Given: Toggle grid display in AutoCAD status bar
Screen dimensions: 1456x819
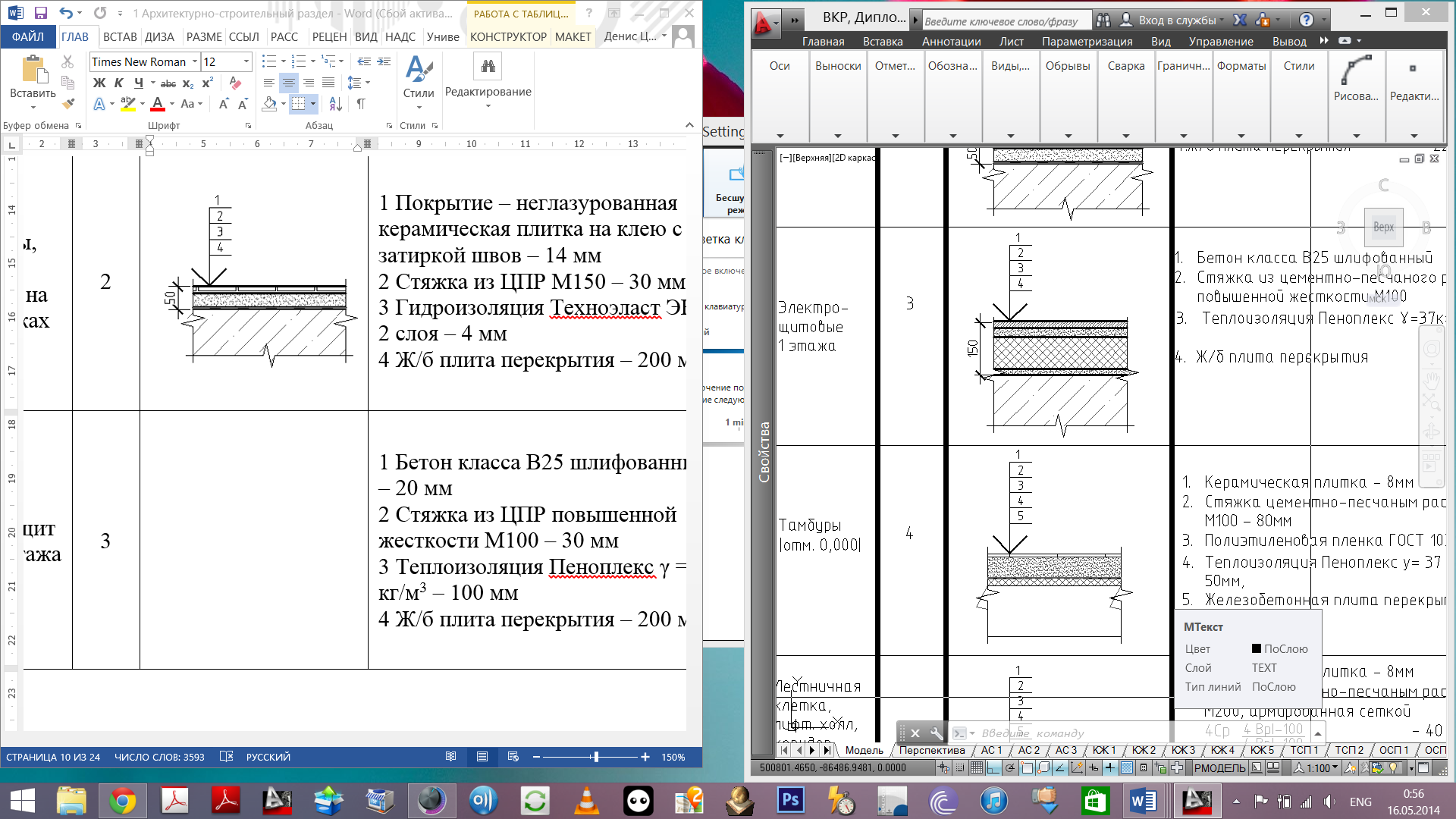Looking at the screenshot, I should tap(976, 767).
